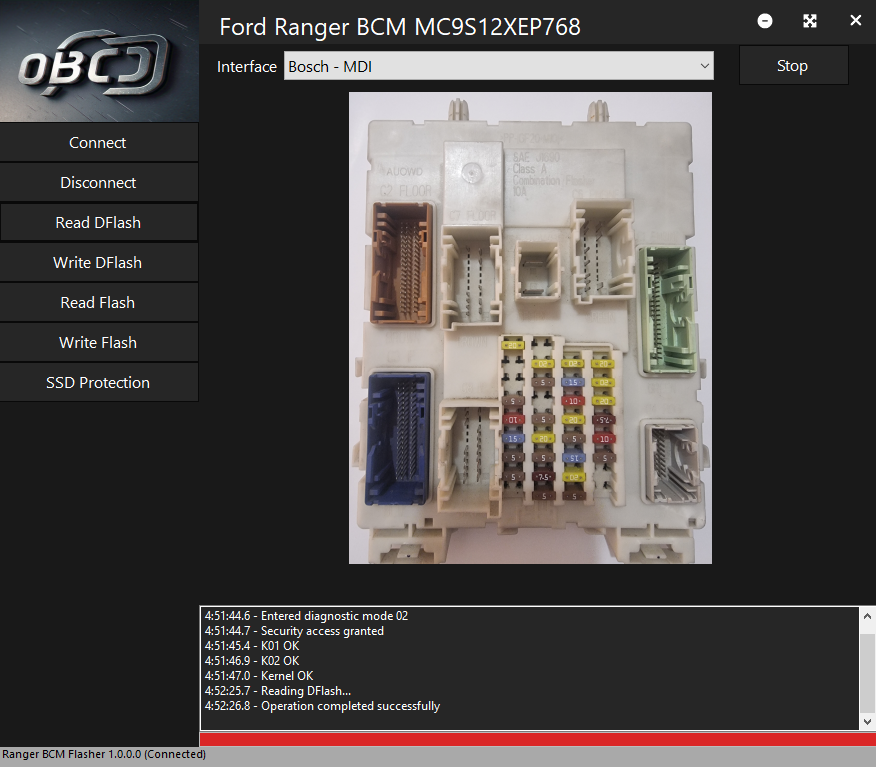Select 'Reading DFlash...' log line

pos(278,691)
